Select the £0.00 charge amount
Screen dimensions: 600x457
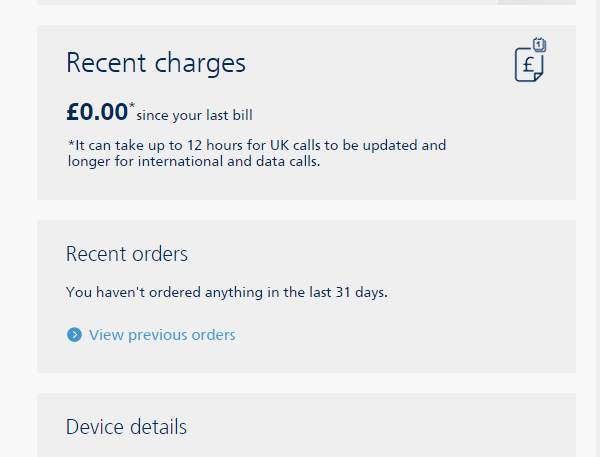tap(97, 111)
